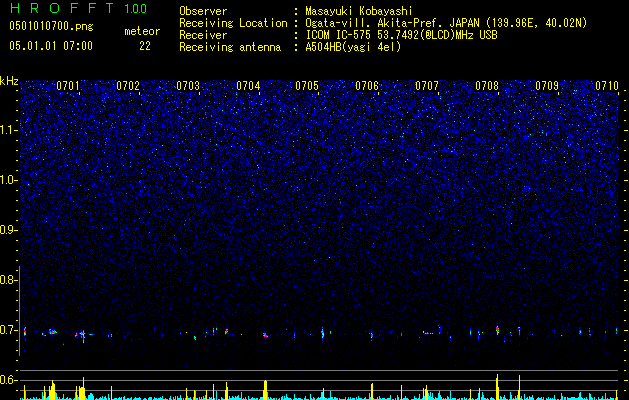The width and height of the screenshot is (629, 400).
Task: Click the tall yellow intensity peak near 0708
Action: tap(497, 387)
